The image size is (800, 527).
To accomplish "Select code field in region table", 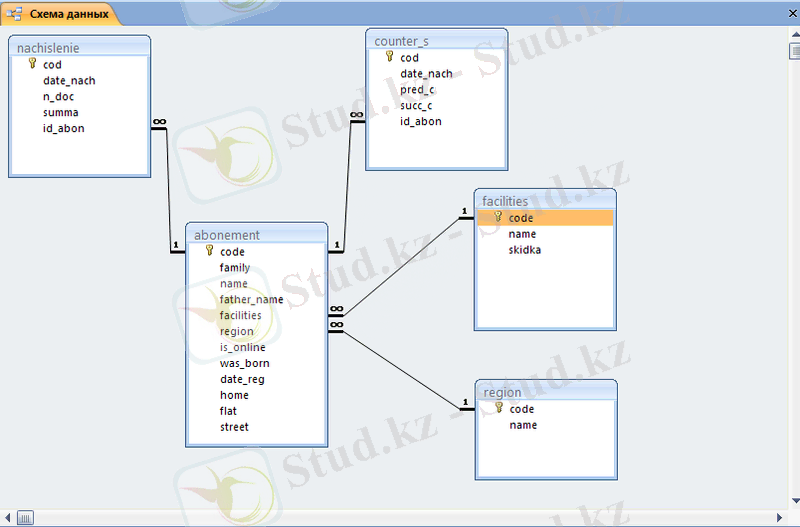I will (521, 409).
